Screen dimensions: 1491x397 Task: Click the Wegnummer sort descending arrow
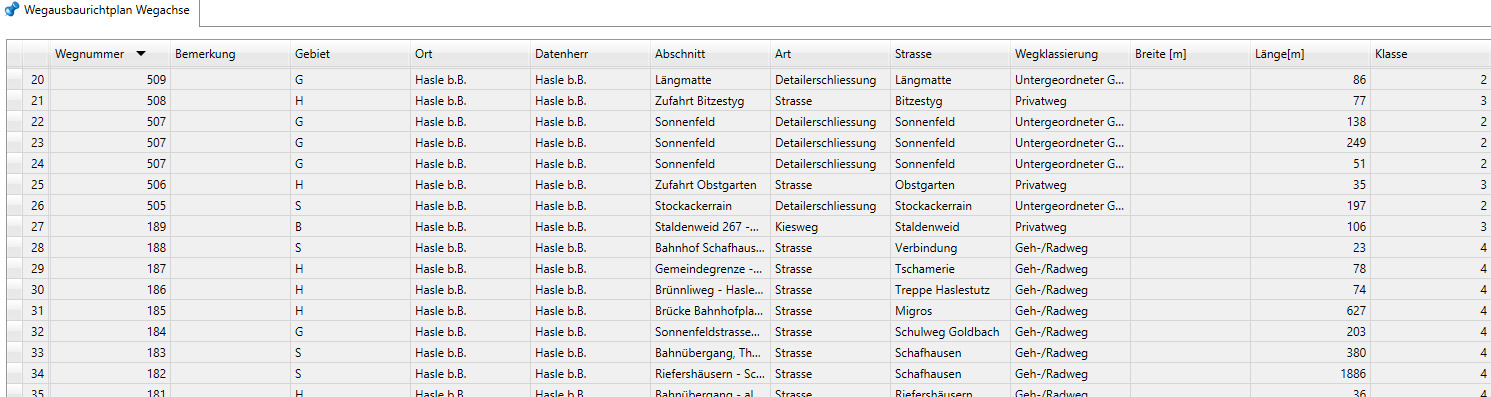point(141,54)
